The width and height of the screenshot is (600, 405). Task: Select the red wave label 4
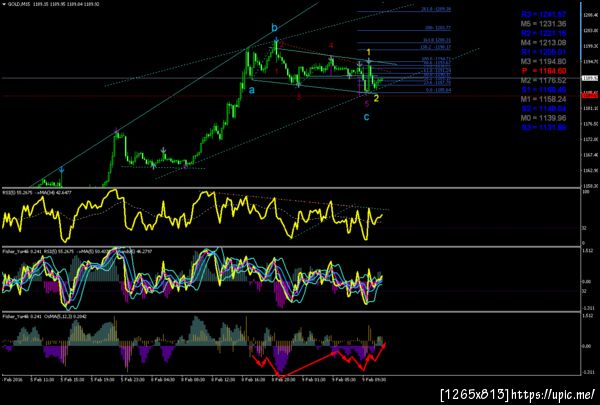tap(331, 46)
